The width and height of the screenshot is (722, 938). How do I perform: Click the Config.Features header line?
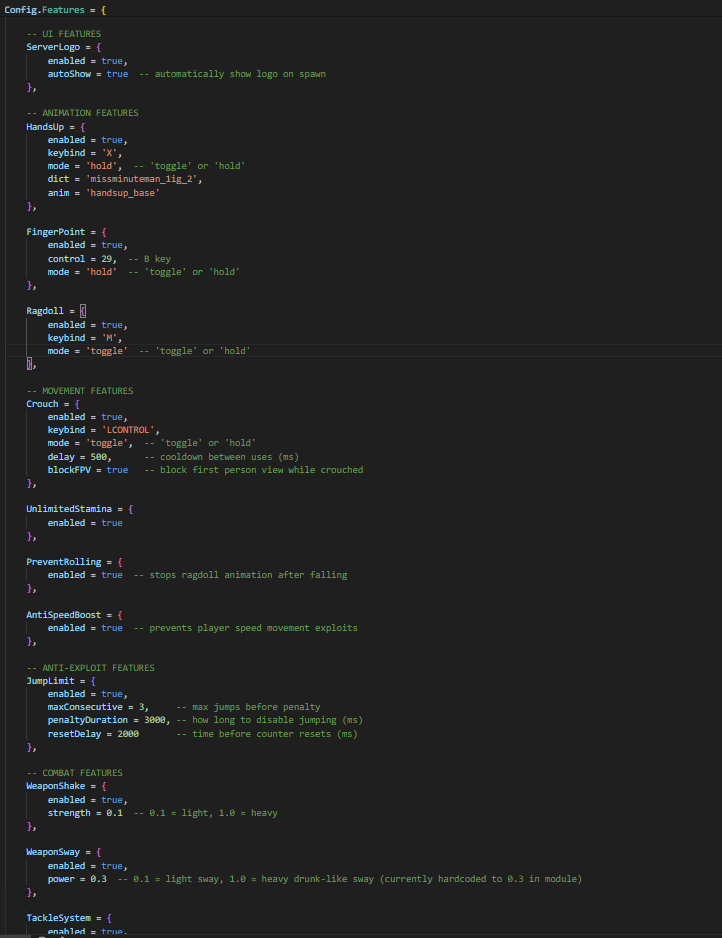tap(54, 10)
